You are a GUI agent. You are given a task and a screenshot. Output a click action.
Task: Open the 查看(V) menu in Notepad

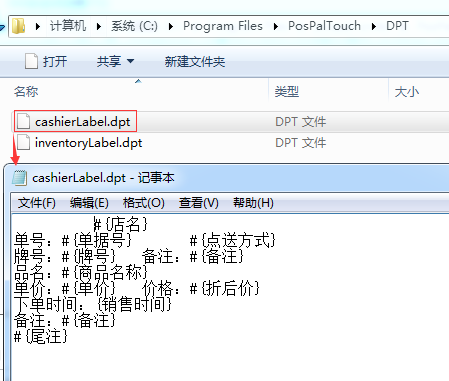click(x=199, y=203)
